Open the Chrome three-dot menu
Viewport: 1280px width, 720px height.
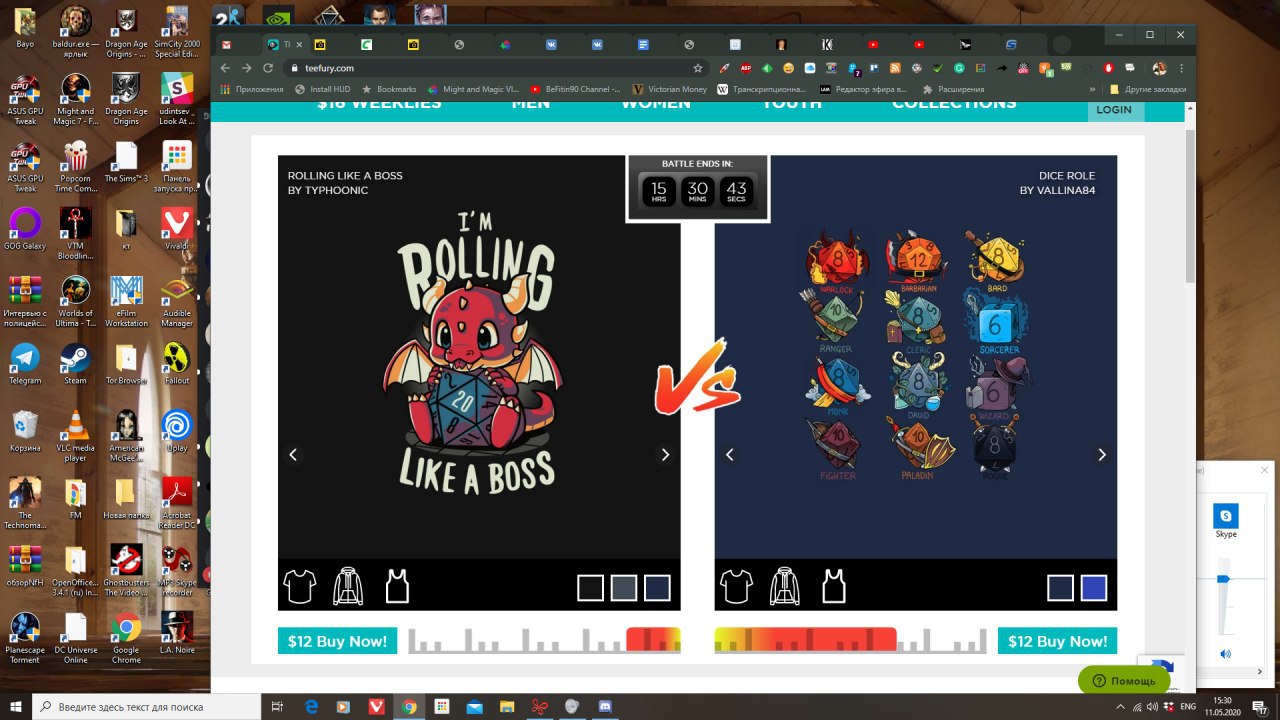click(x=1181, y=68)
